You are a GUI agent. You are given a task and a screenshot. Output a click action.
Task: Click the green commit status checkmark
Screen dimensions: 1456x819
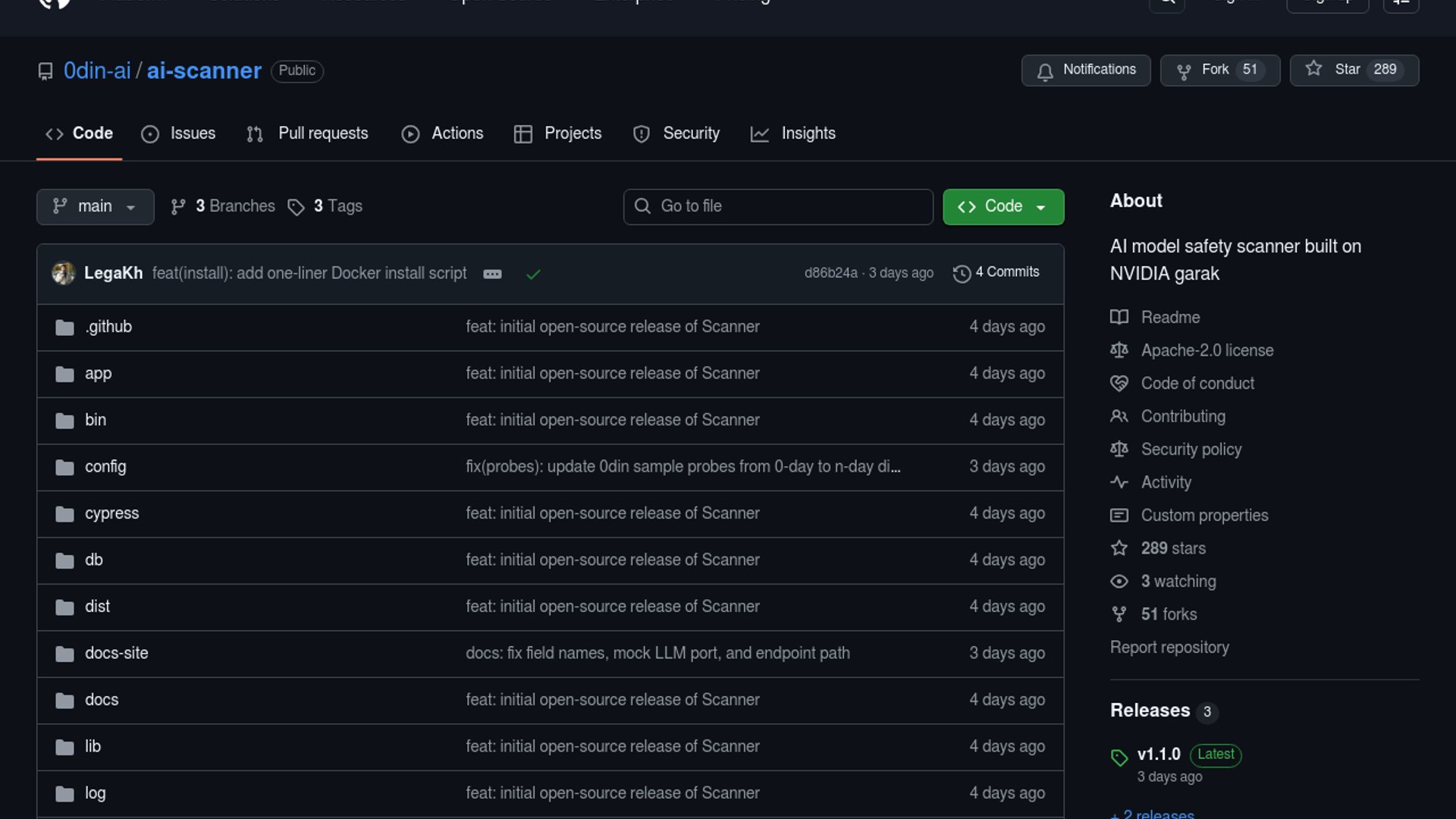533,274
